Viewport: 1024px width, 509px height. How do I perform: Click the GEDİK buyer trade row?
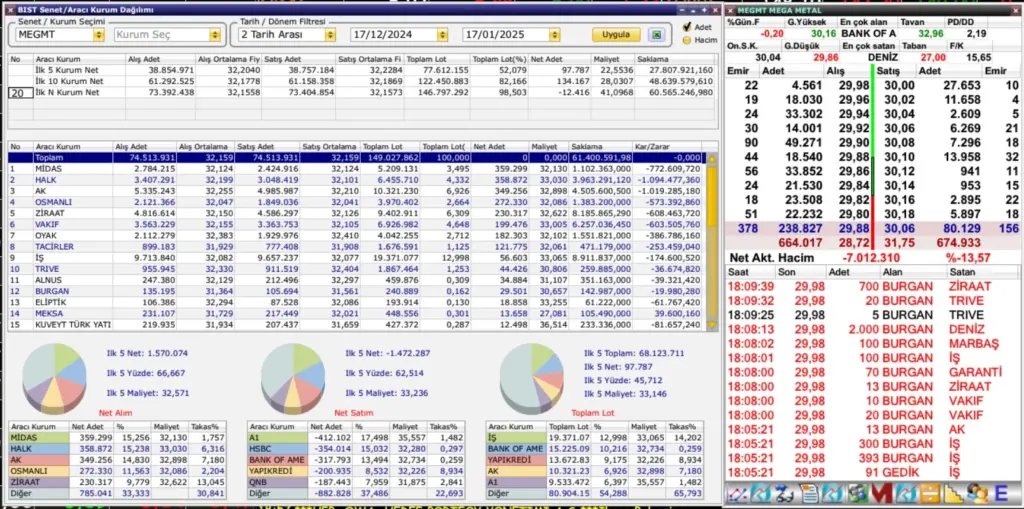coord(872,472)
